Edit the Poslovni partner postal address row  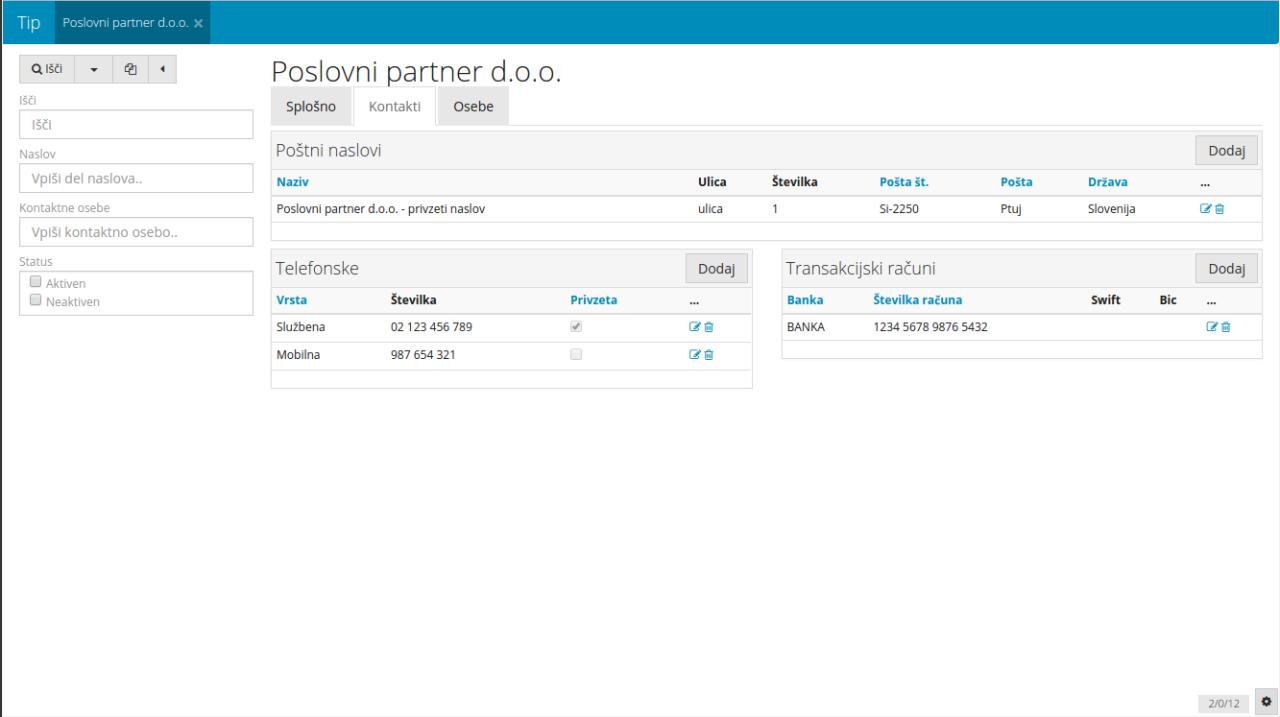pos(1205,209)
